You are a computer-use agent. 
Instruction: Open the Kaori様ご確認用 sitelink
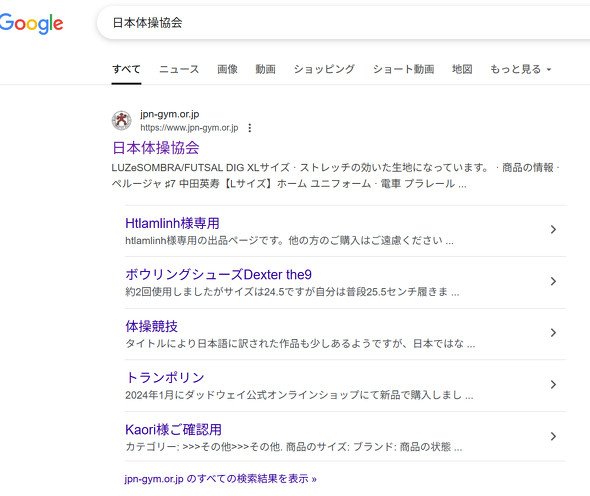click(x=173, y=429)
